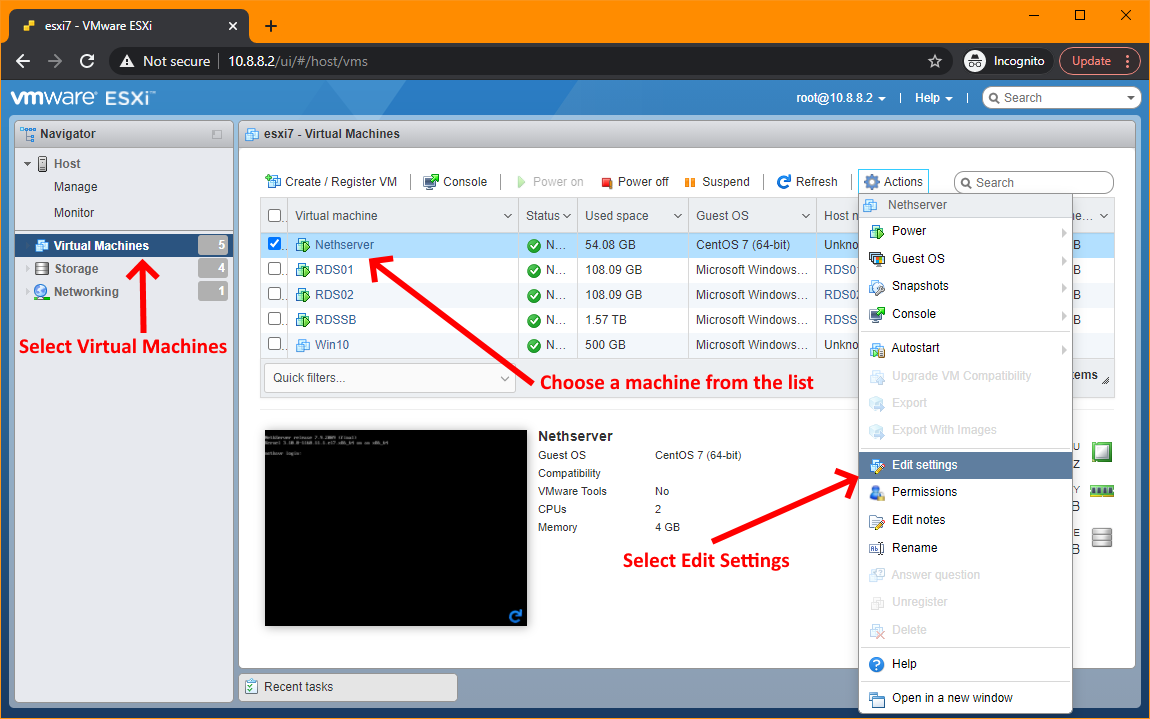The height and width of the screenshot is (719, 1150).
Task: Choose Open in a new window
Action: (965, 698)
